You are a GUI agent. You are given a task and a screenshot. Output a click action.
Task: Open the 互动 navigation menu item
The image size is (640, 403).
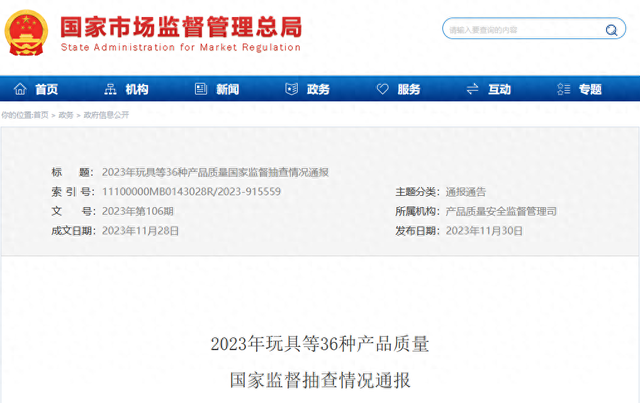pos(499,89)
